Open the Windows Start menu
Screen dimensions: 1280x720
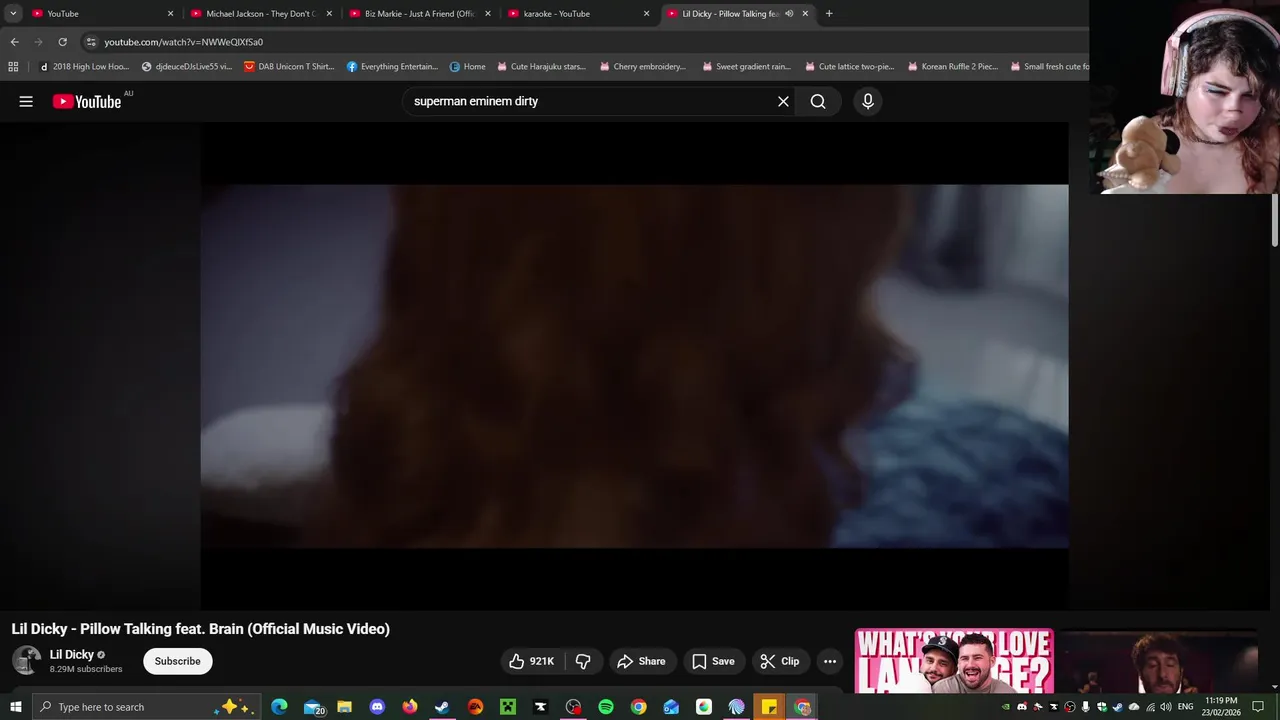click(x=15, y=707)
